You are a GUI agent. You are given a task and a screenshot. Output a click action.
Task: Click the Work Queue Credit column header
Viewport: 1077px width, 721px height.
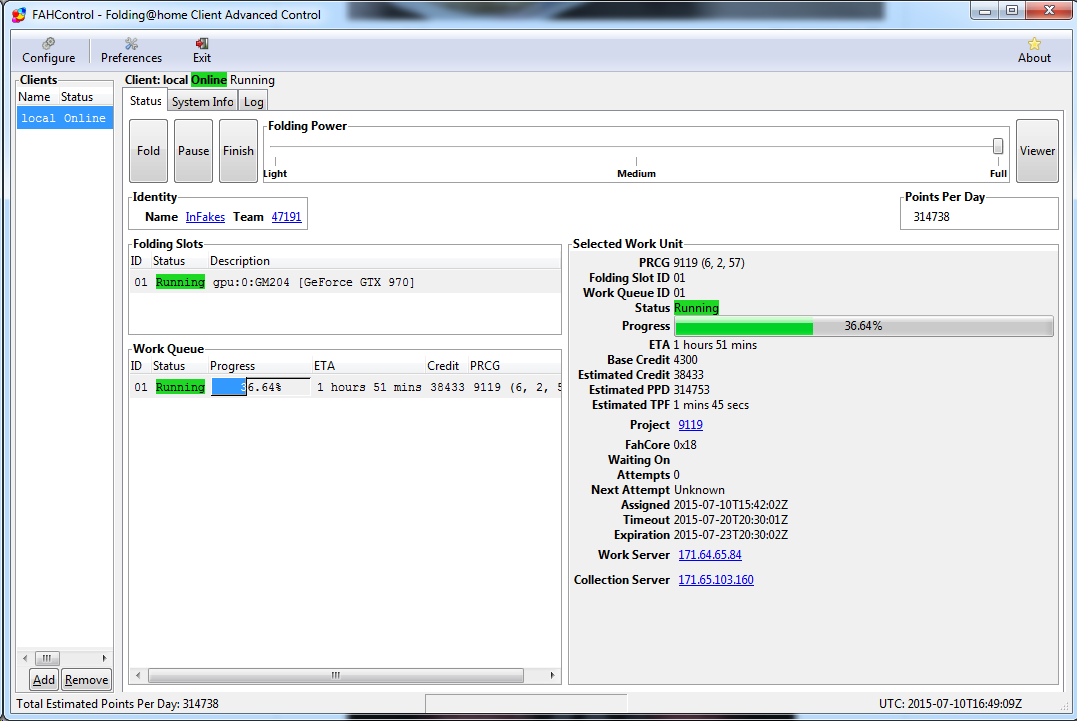(444, 366)
